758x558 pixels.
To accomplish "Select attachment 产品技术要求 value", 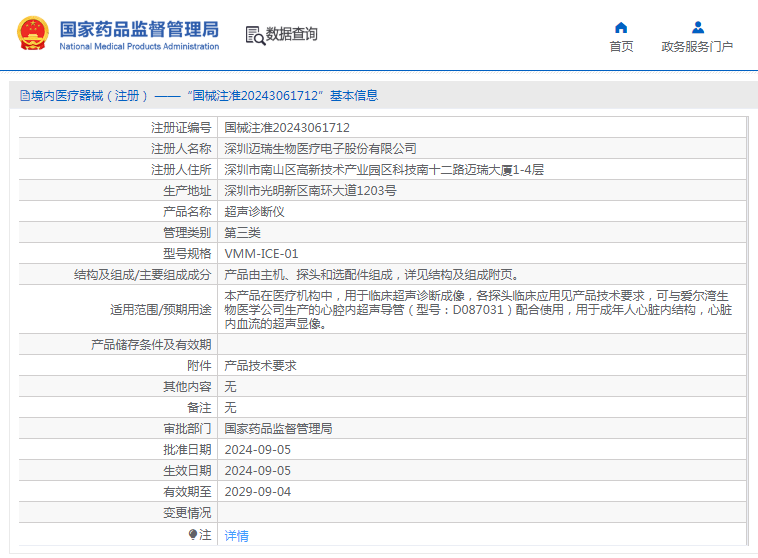I will pos(260,366).
